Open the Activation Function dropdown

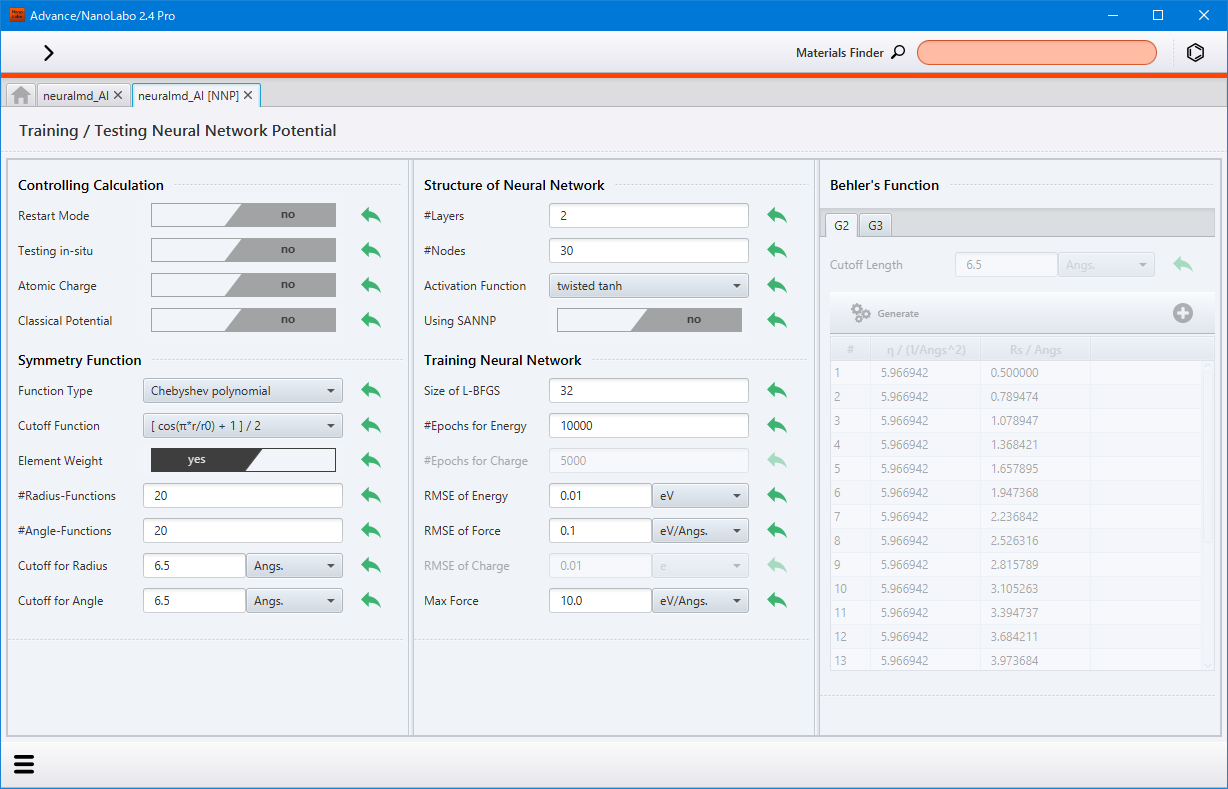pyautogui.click(x=649, y=286)
